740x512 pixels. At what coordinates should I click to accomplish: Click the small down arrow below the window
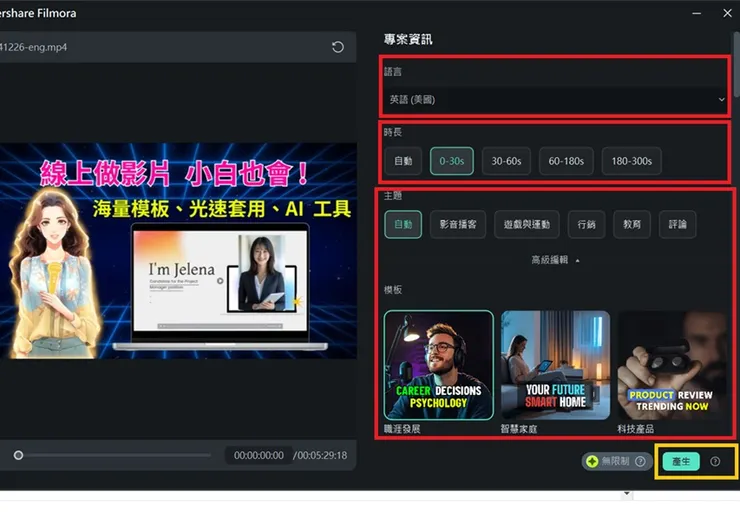(x=626, y=494)
